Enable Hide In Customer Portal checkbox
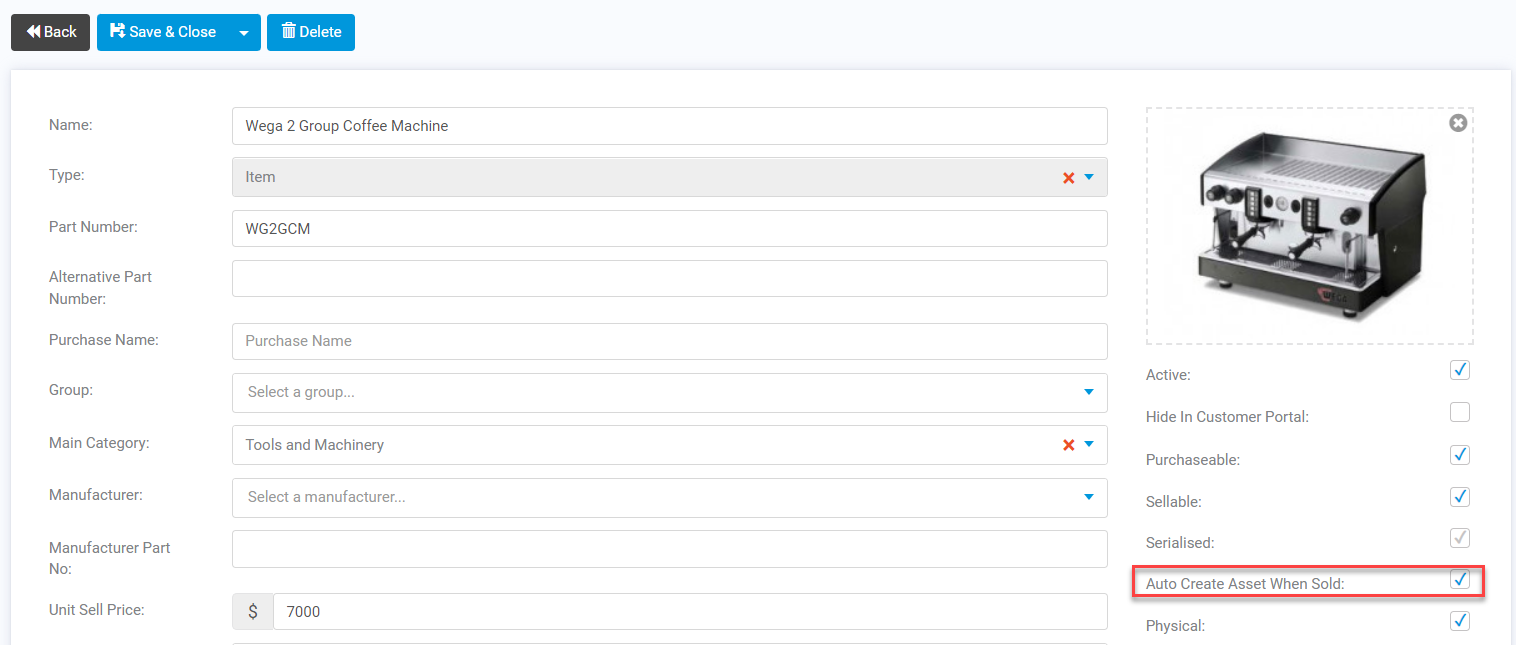 click(1460, 412)
